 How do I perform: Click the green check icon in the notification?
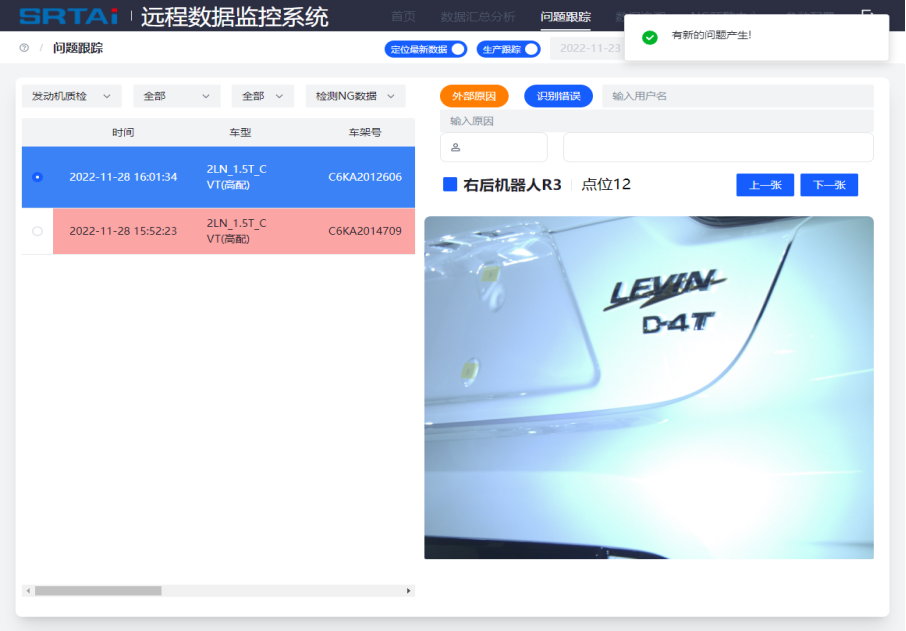(649, 38)
